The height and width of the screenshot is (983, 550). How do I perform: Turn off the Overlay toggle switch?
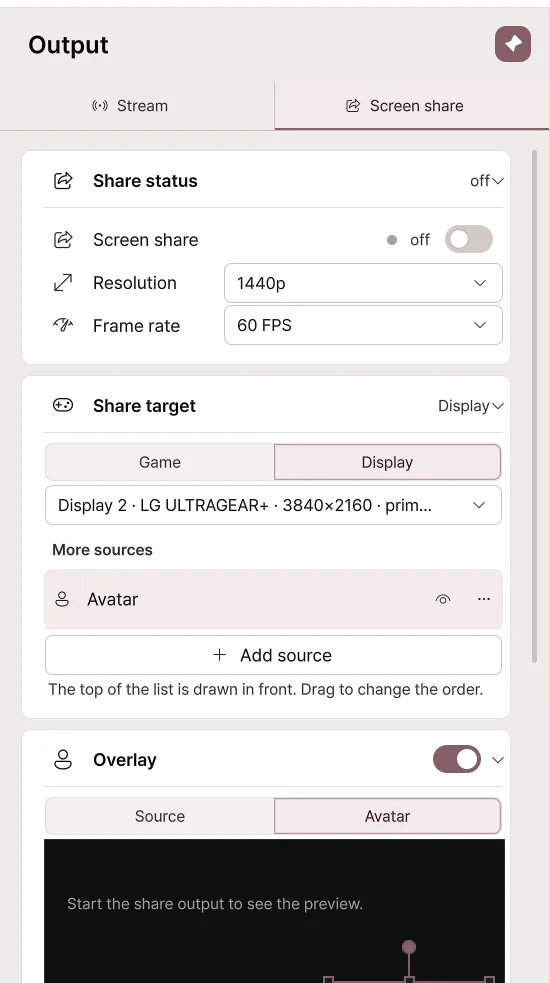(x=457, y=759)
